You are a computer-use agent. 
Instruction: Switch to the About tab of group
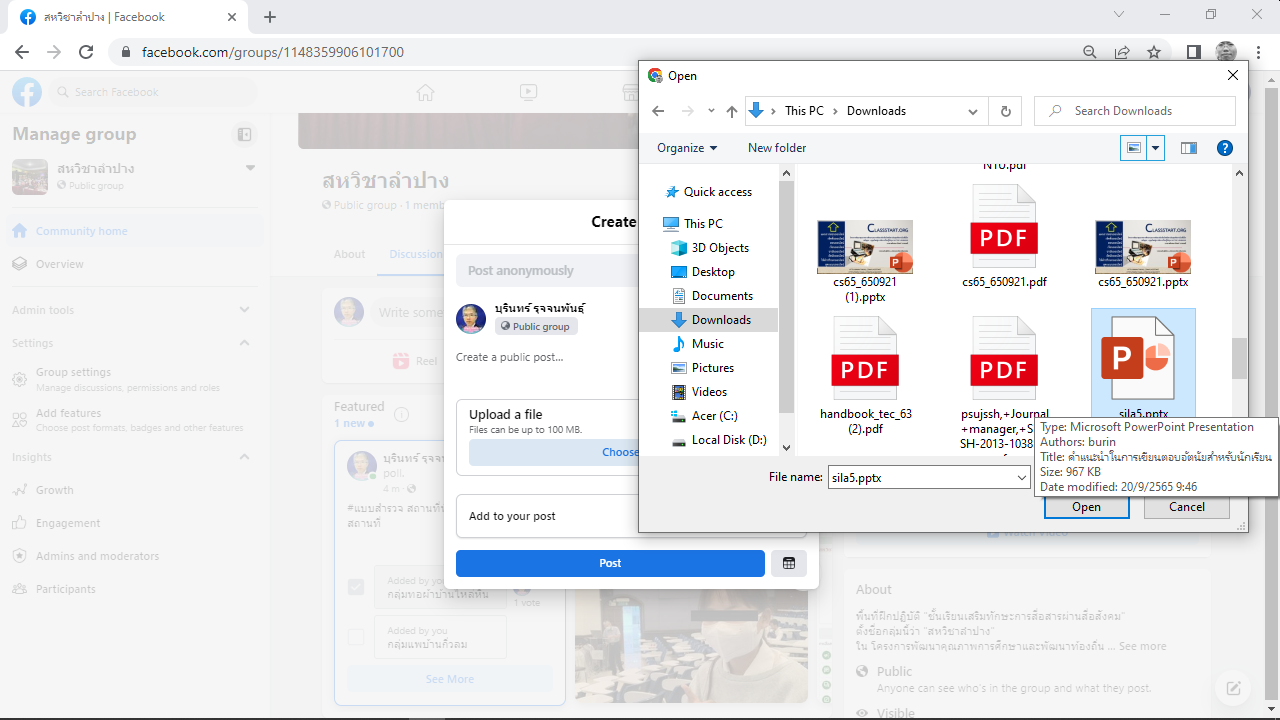point(349,254)
